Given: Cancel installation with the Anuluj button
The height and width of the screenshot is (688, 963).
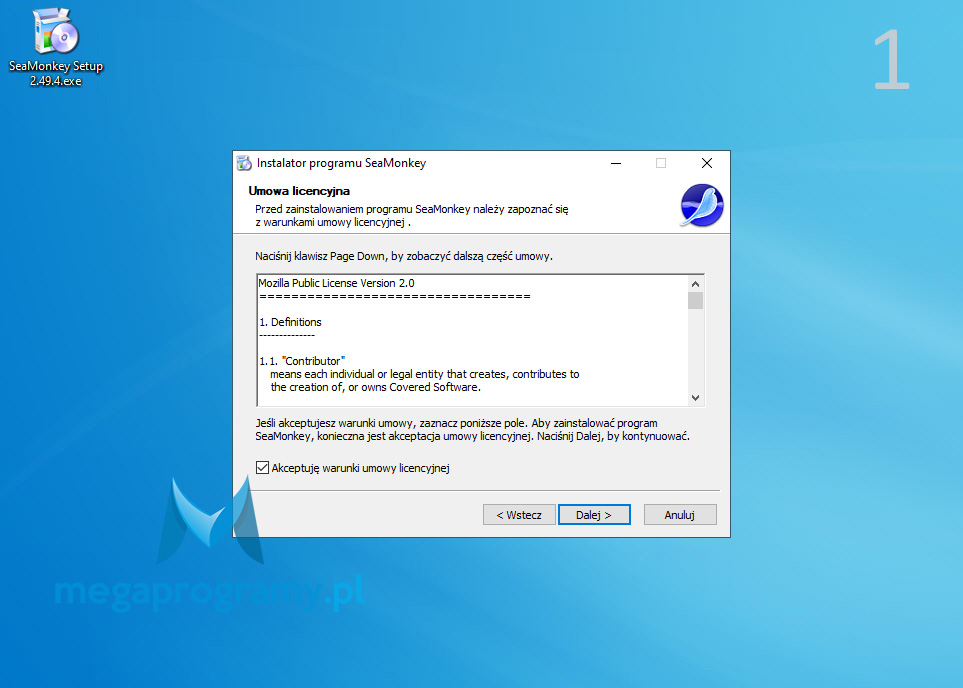Looking at the screenshot, I should tap(680, 515).
